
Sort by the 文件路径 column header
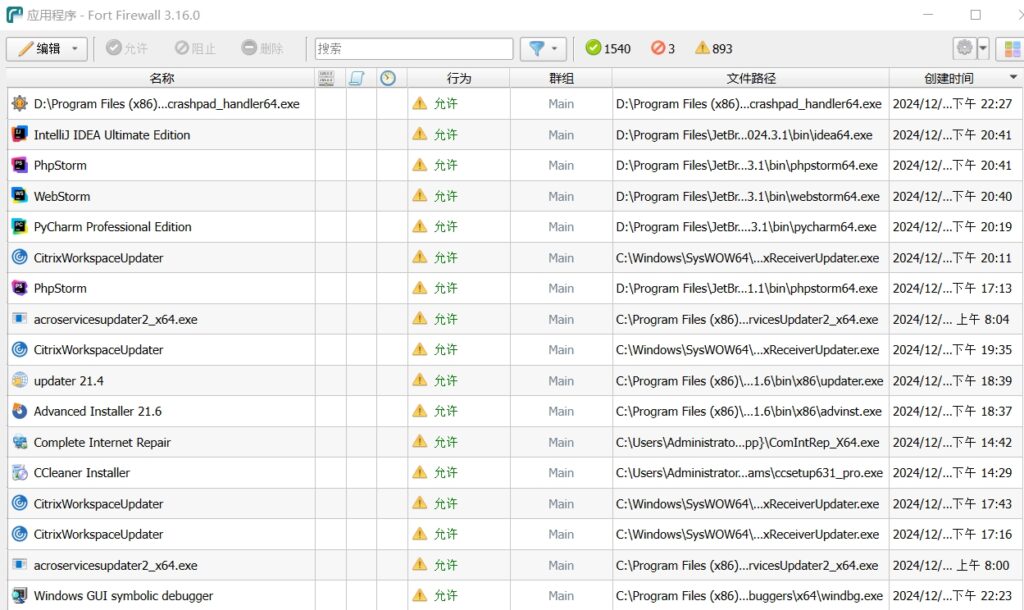point(750,78)
